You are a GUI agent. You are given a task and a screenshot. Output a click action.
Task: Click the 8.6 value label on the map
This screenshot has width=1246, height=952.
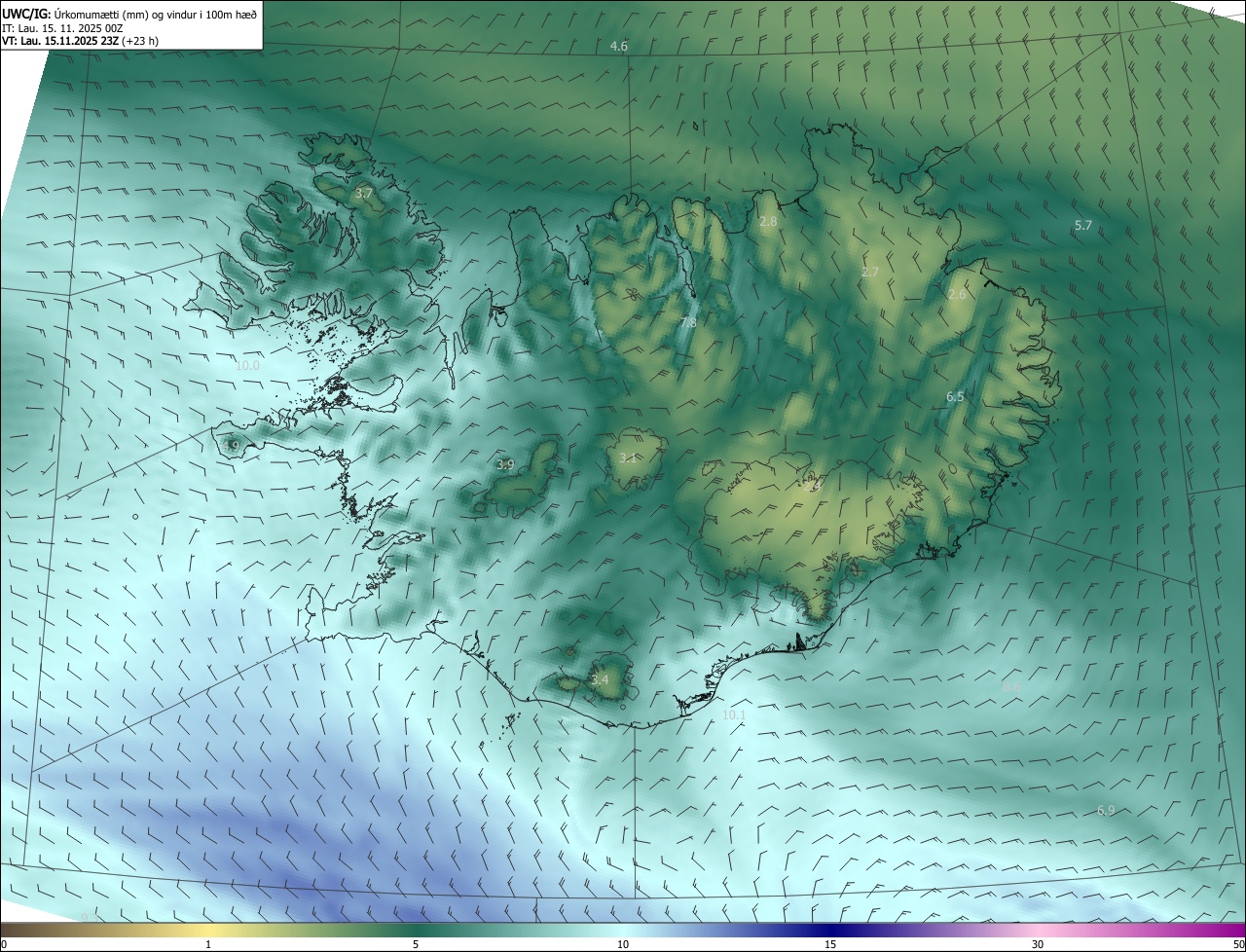click(1011, 687)
